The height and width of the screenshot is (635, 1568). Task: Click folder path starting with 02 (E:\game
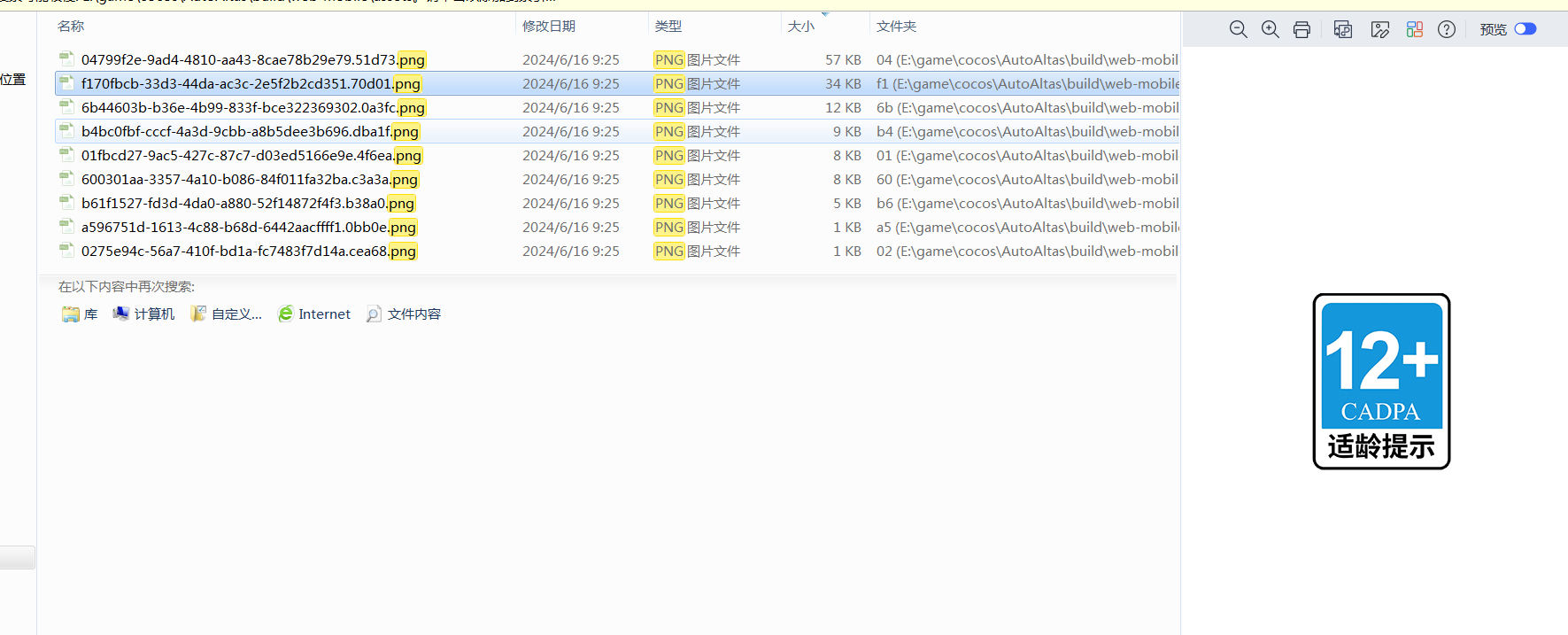tap(1027, 251)
